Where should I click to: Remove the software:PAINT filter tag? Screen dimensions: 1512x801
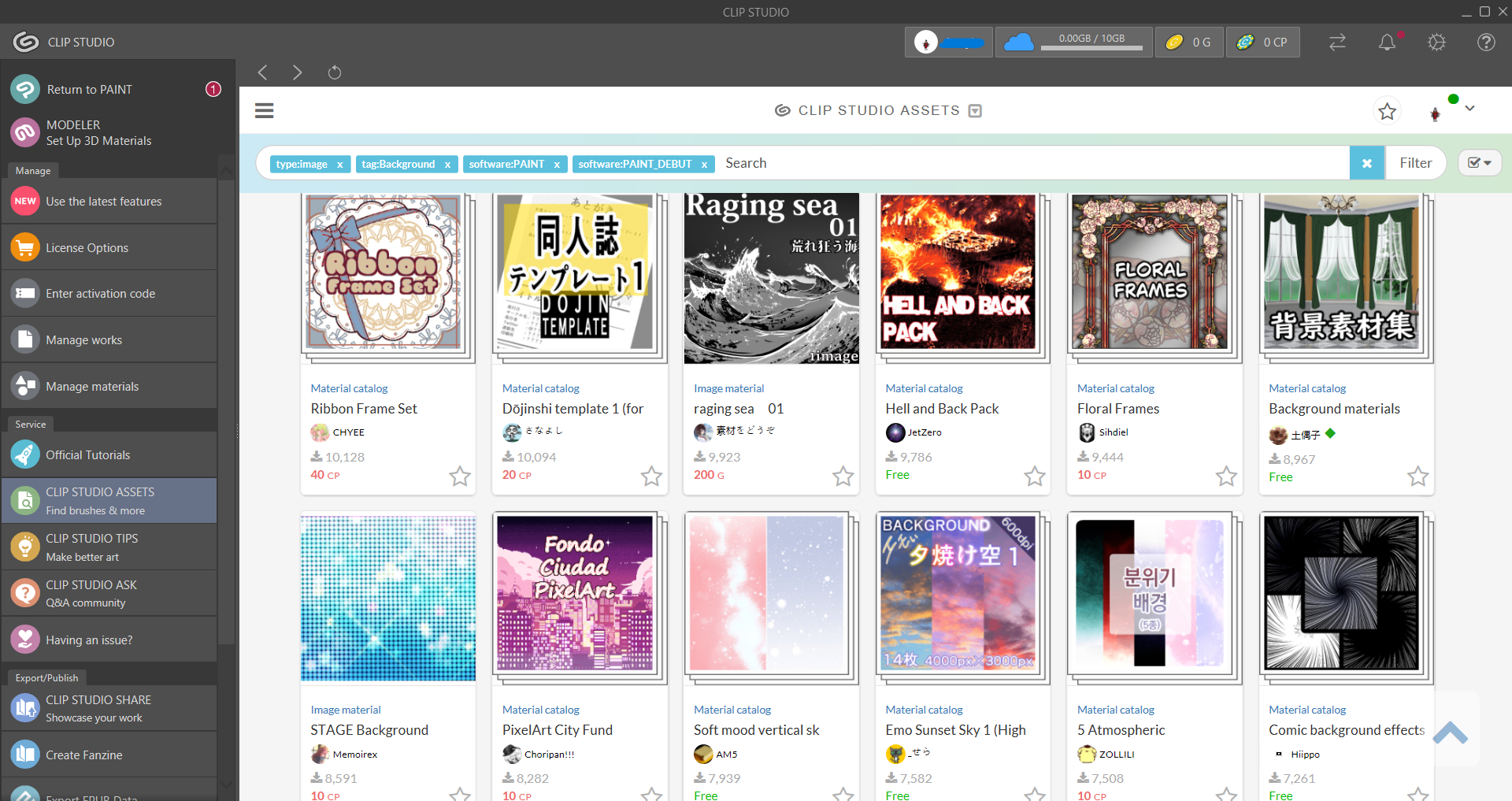tap(557, 165)
